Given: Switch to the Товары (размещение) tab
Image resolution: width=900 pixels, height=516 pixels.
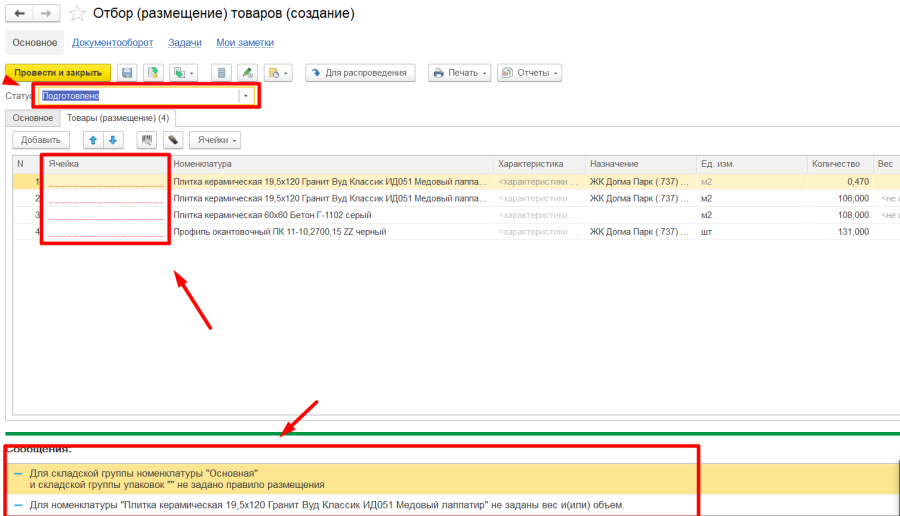Looking at the screenshot, I should (117, 118).
